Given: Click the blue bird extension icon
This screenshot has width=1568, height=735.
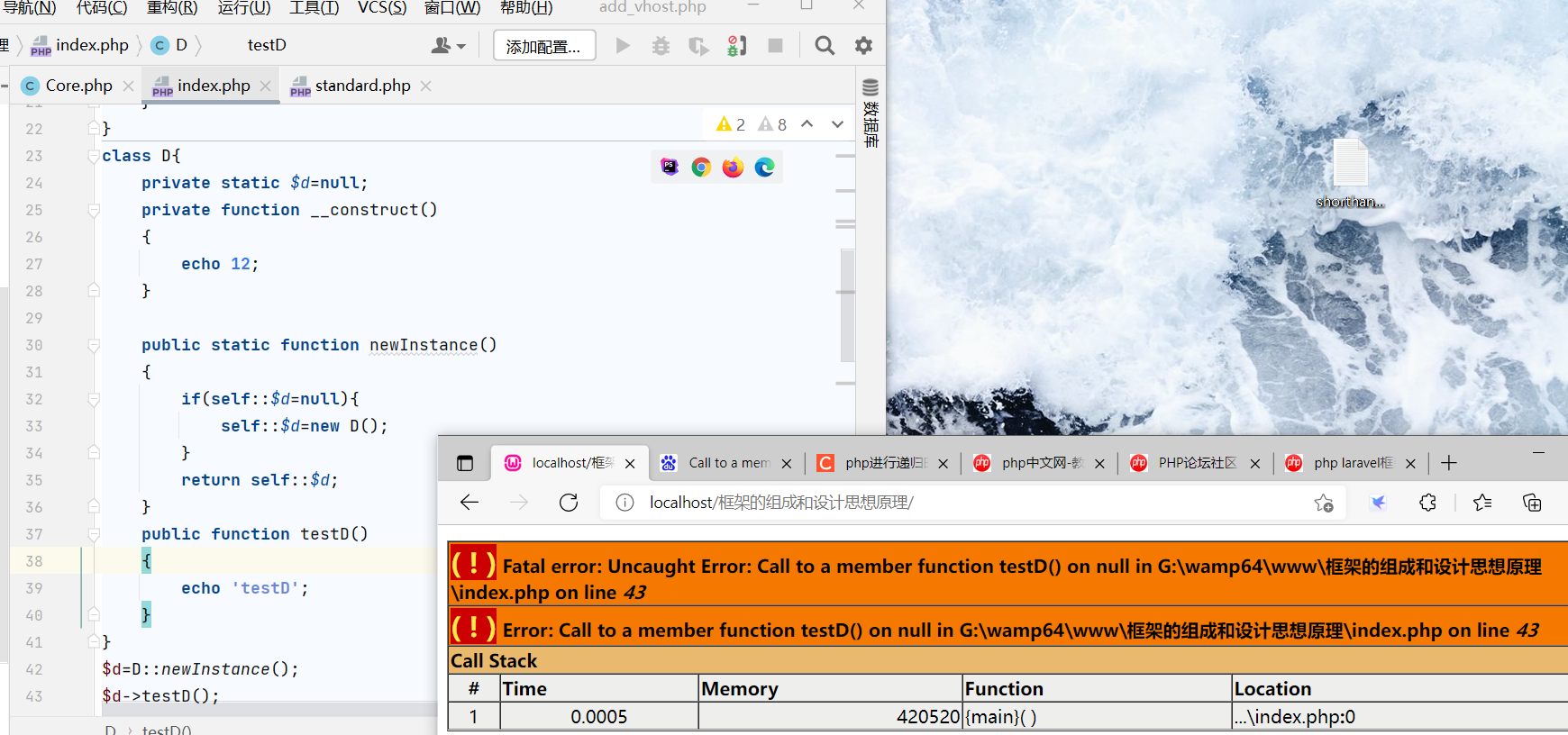Looking at the screenshot, I should [1378, 503].
